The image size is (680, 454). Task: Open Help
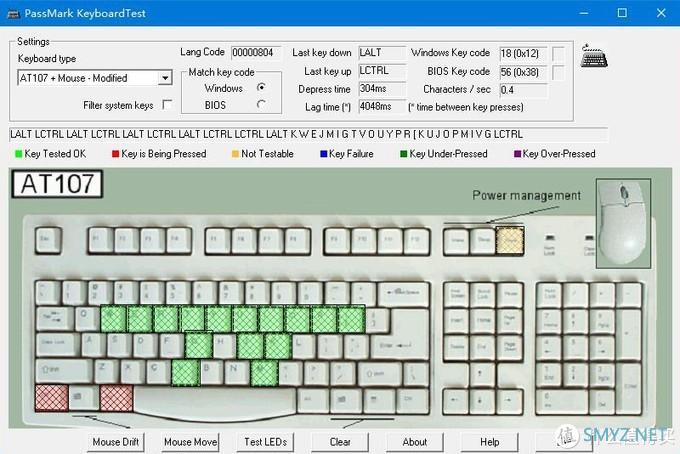point(489,442)
